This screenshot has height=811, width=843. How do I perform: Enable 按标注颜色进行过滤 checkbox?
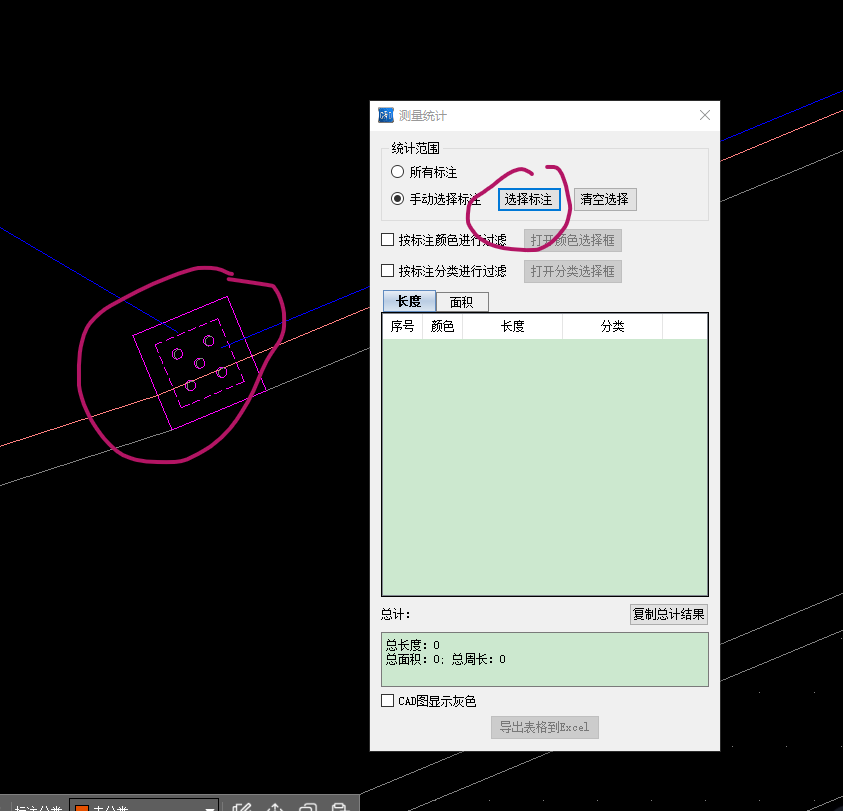(x=388, y=240)
